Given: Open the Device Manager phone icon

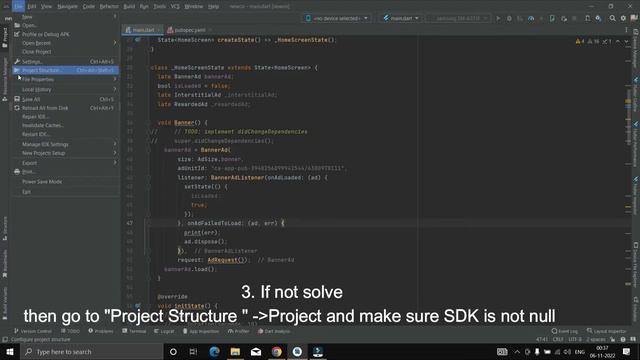Looking at the screenshot, I should tap(587, 18).
